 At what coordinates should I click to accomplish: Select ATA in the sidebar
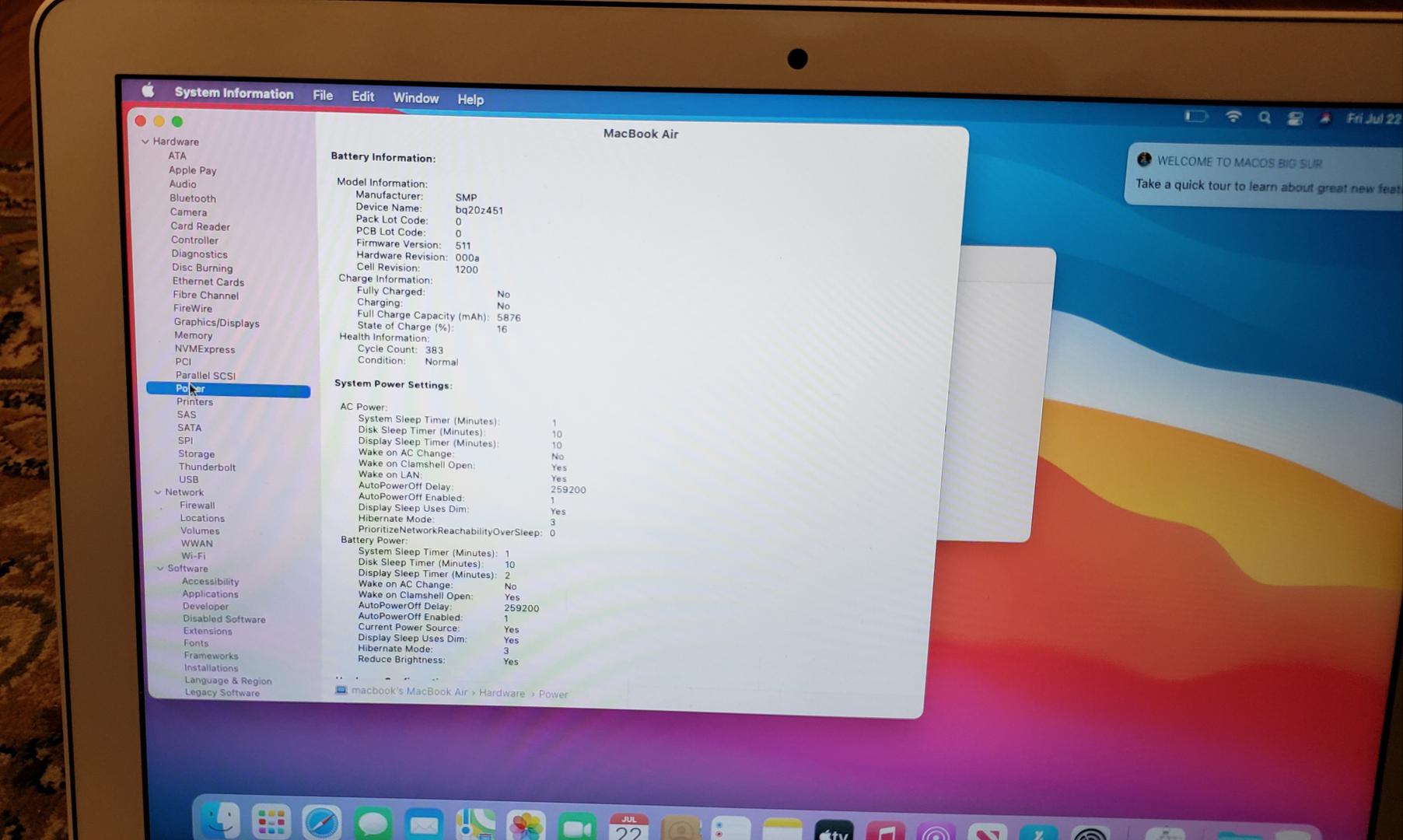(x=177, y=156)
